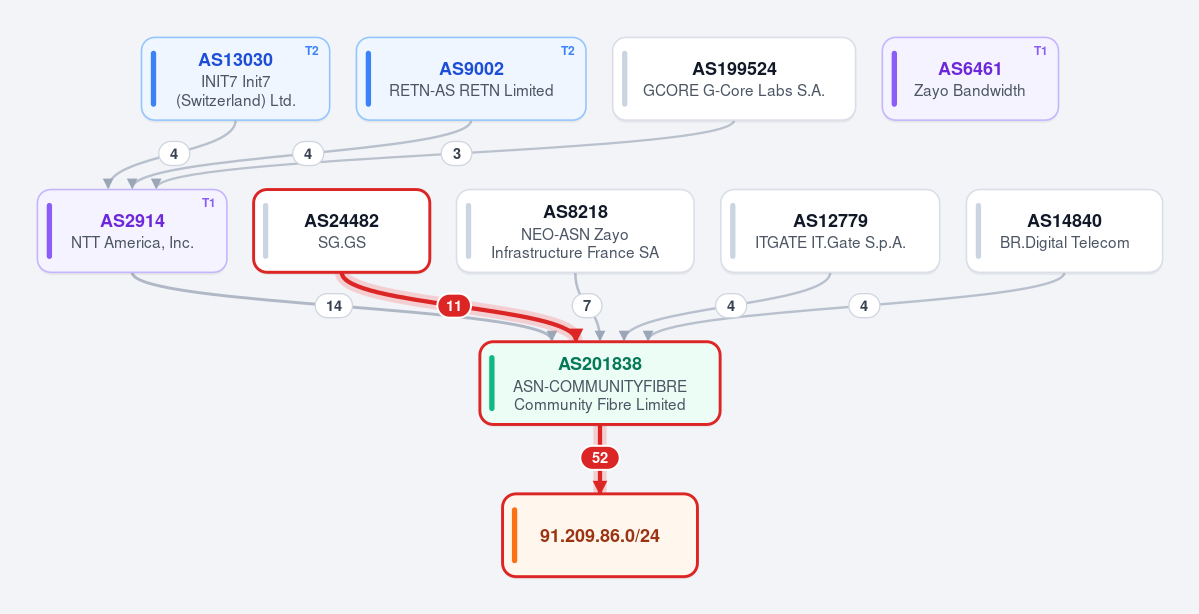This screenshot has width=1199, height=614.
Task: Select the edge count badge 14
Action: [x=334, y=307]
